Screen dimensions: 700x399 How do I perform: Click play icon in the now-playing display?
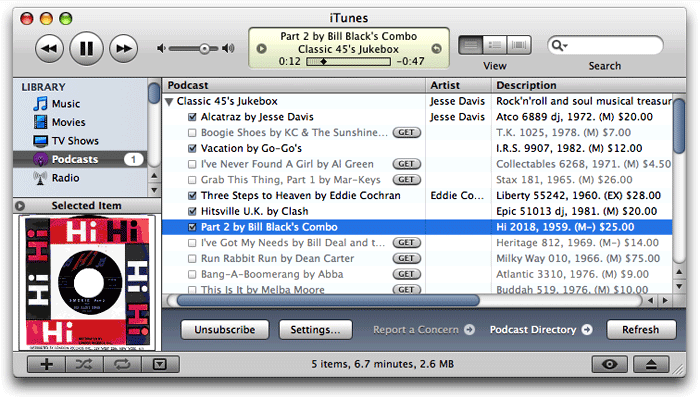click(262, 49)
